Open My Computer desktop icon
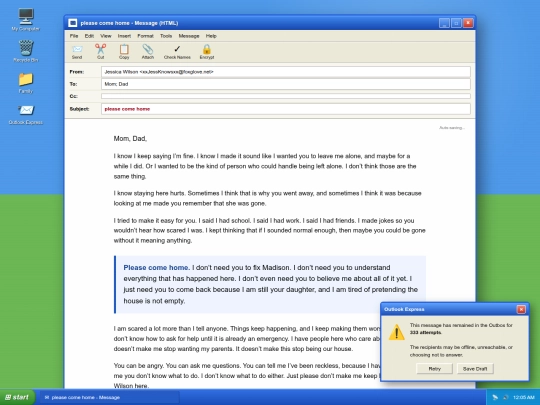 tap(26, 17)
